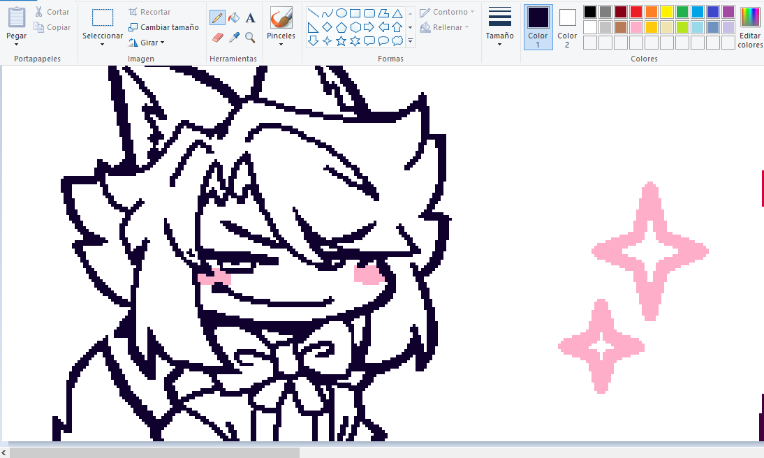Screen dimensions: 764x458
Task: Choose the Curve shape
Action: (x=327, y=13)
